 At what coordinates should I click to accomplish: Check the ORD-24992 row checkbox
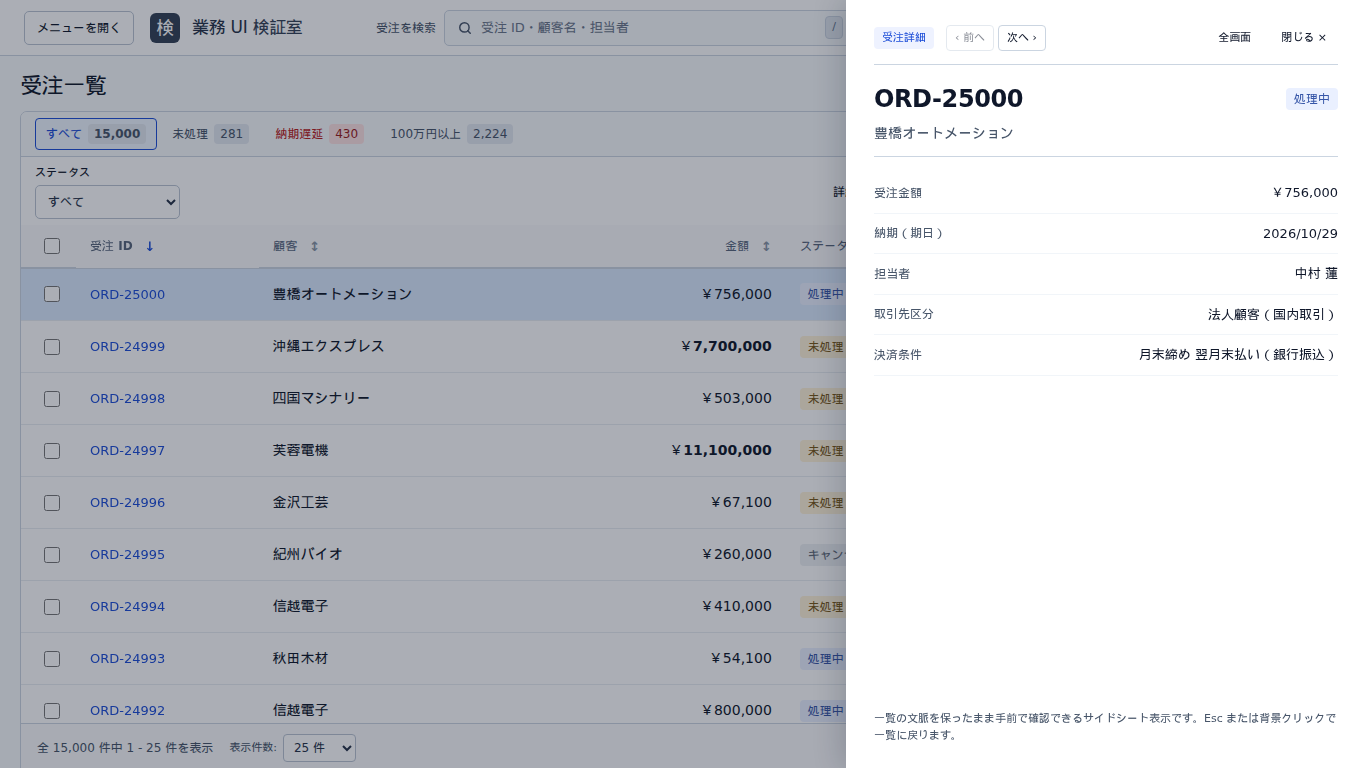point(52,711)
